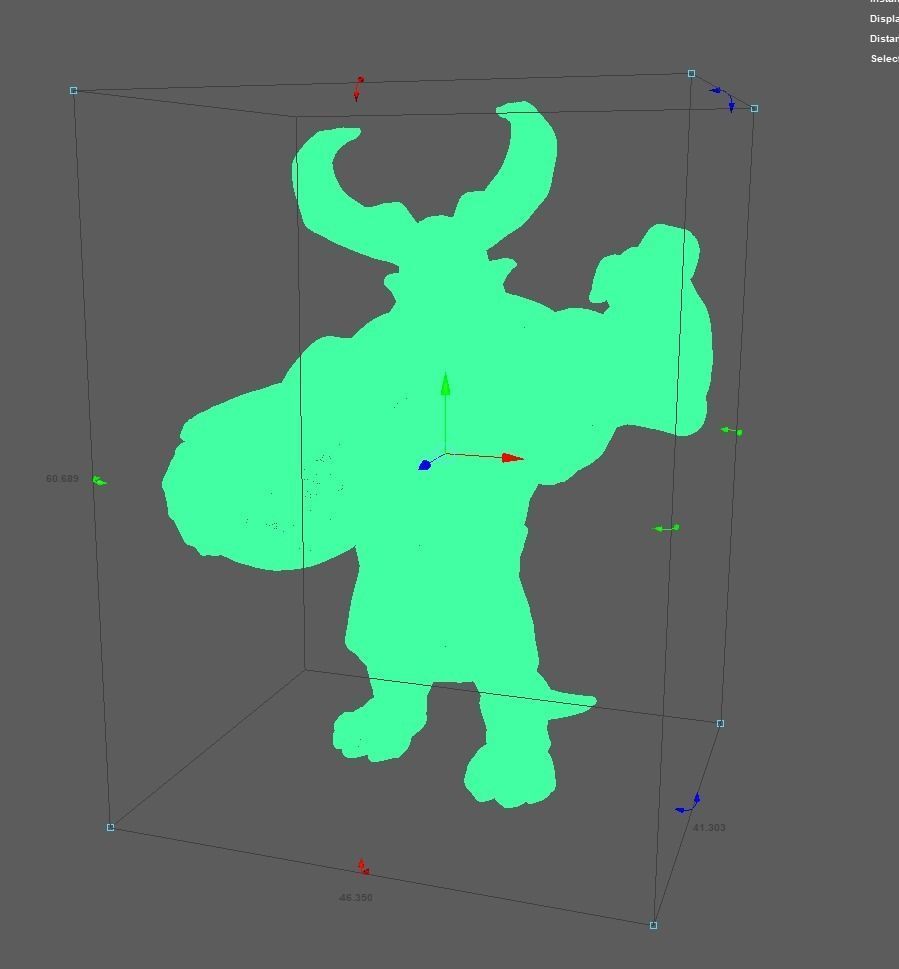Open the partially visible 'Selec' panel entry
This screenshot has width=899, height=969.
click(x=885, y=58)
